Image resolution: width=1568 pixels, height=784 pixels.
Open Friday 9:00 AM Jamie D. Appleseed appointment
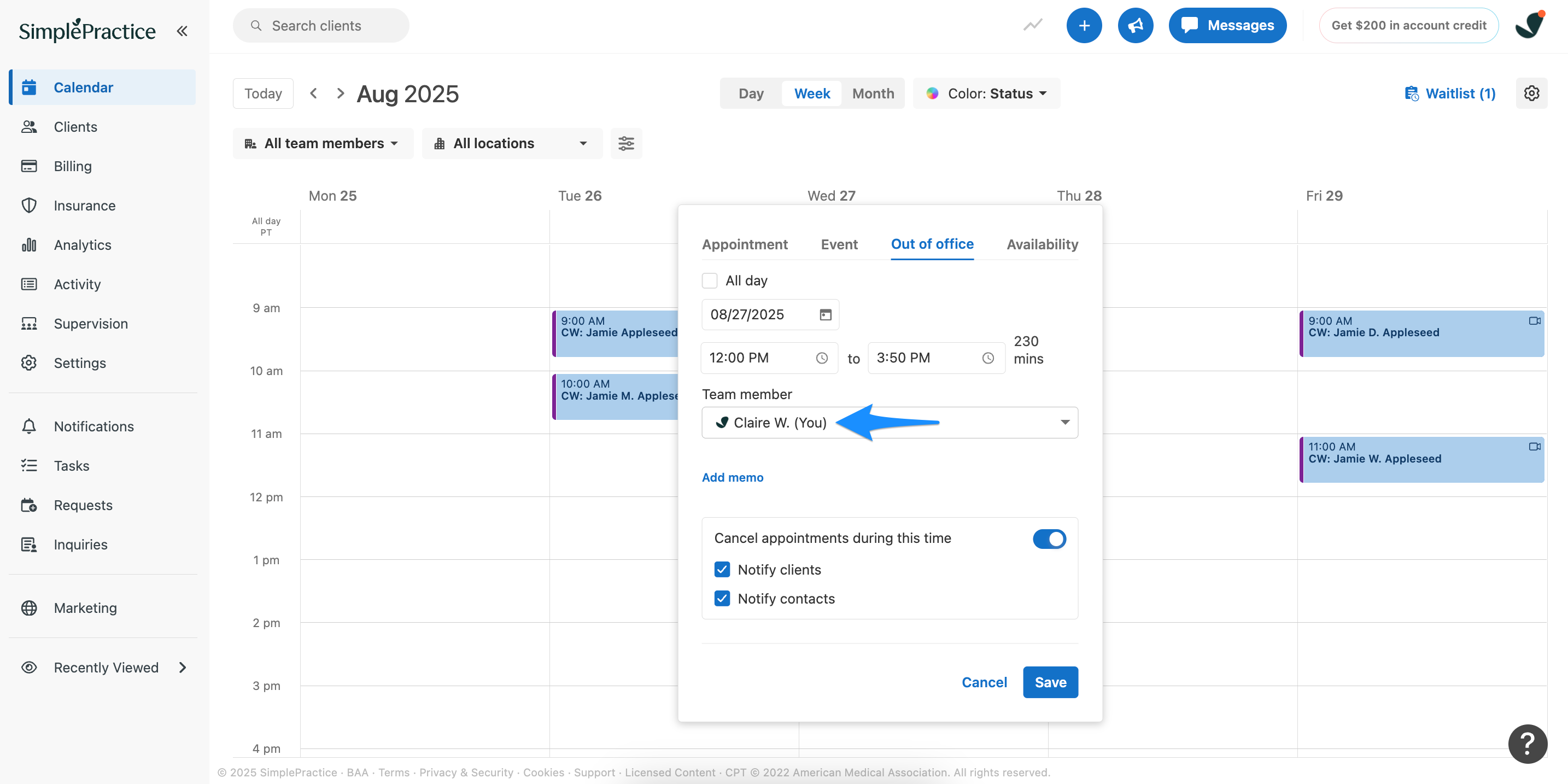point(1421,334)
